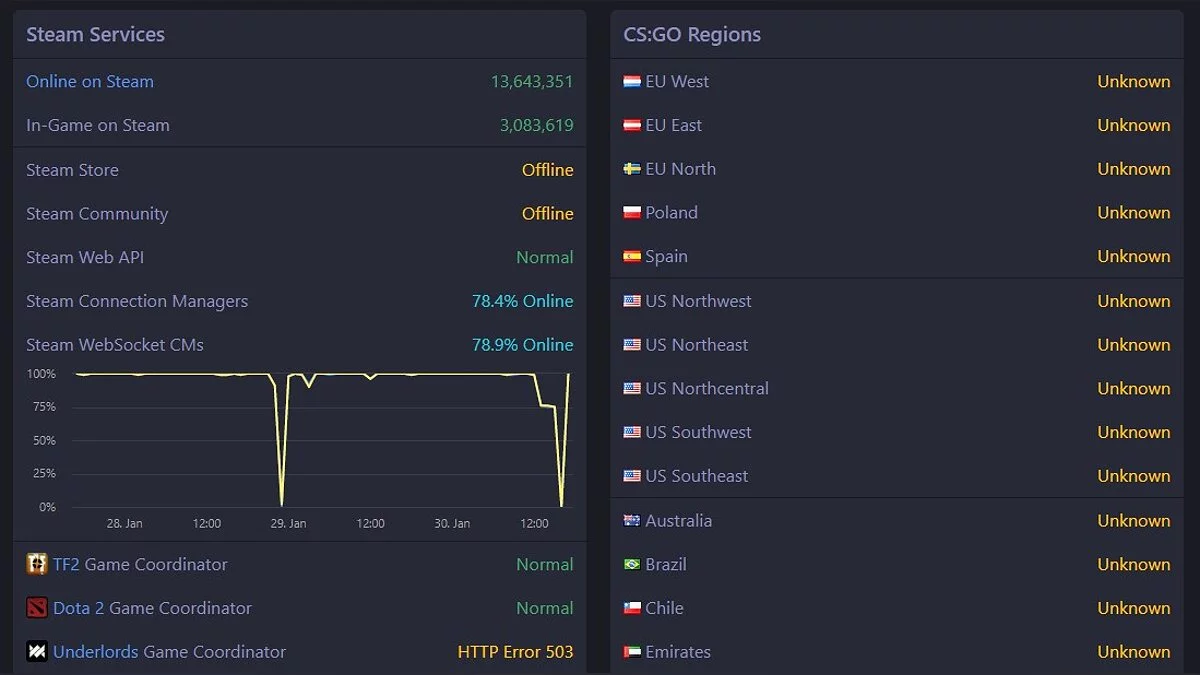Click the Brazil flag icon
The width and height of the screenshot is (1200, 675).
tap(632, 565)
